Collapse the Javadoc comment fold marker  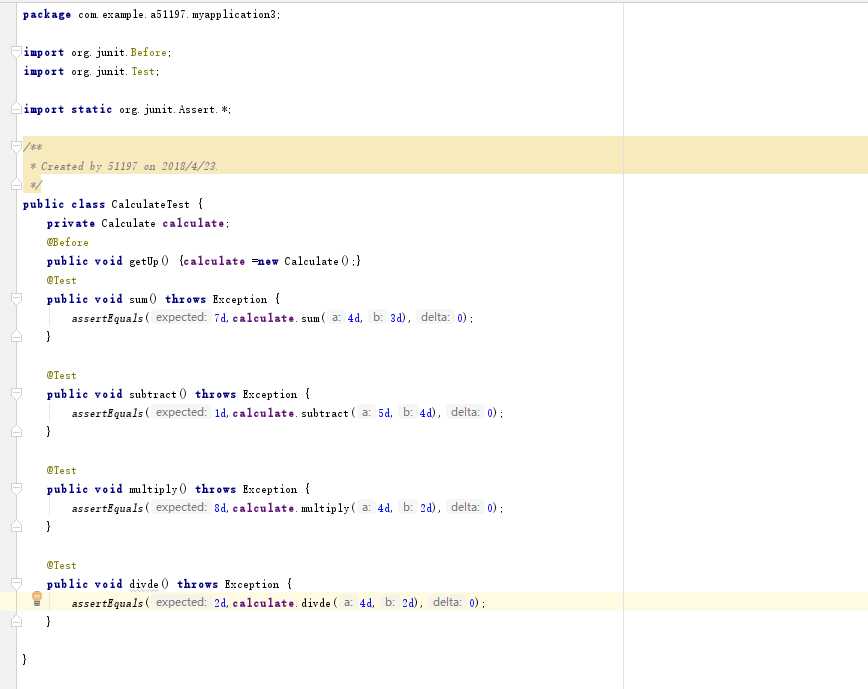coord(17,146)
